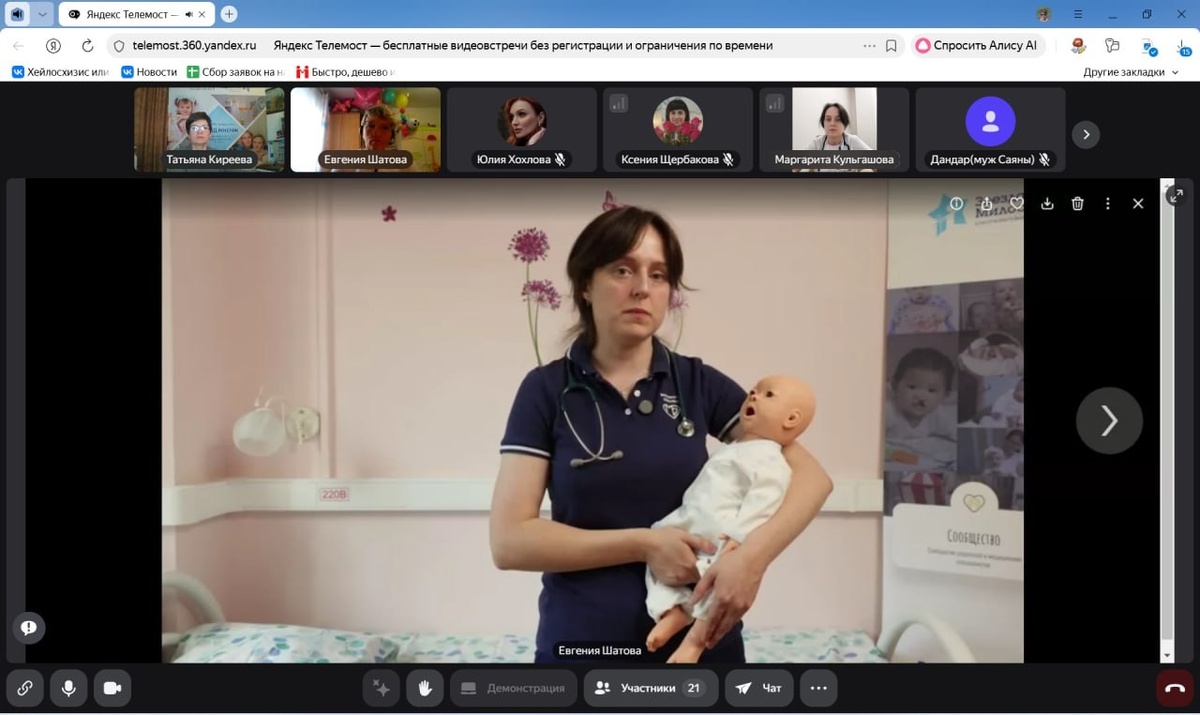The image size is (1200, 715).
Task: Select Евгения Шатова thumbnail in the top strip
Action: coord(365,130)
